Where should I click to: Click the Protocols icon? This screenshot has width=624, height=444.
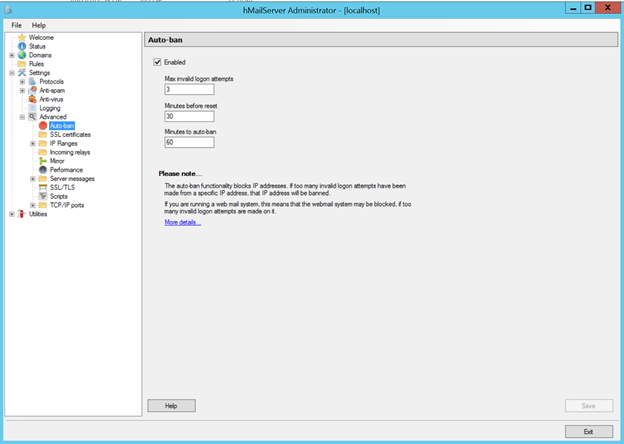pos(32,82)
